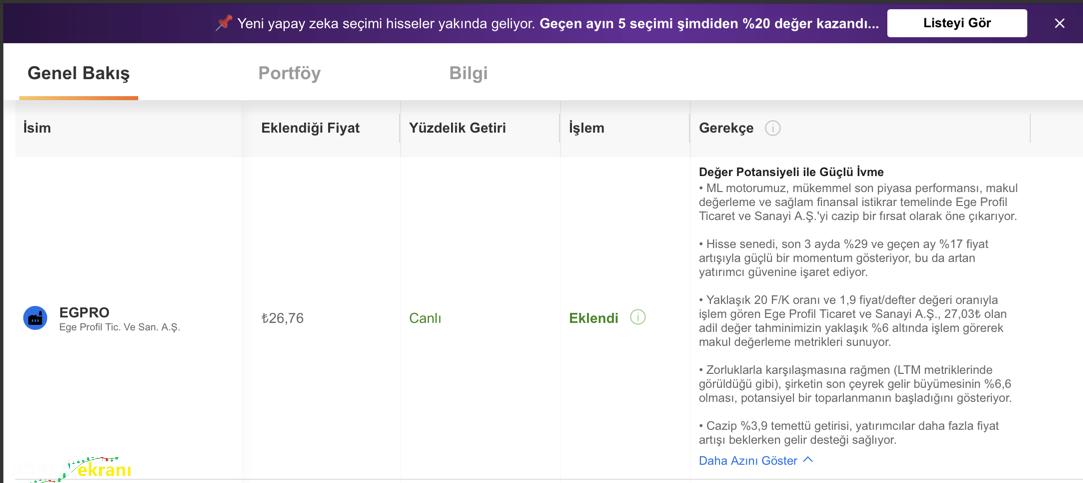Click the Değer Potansiyeli ile Güçlü İvme heading
This screenshot has width=1083, height=483.
[x=792, y=172]
